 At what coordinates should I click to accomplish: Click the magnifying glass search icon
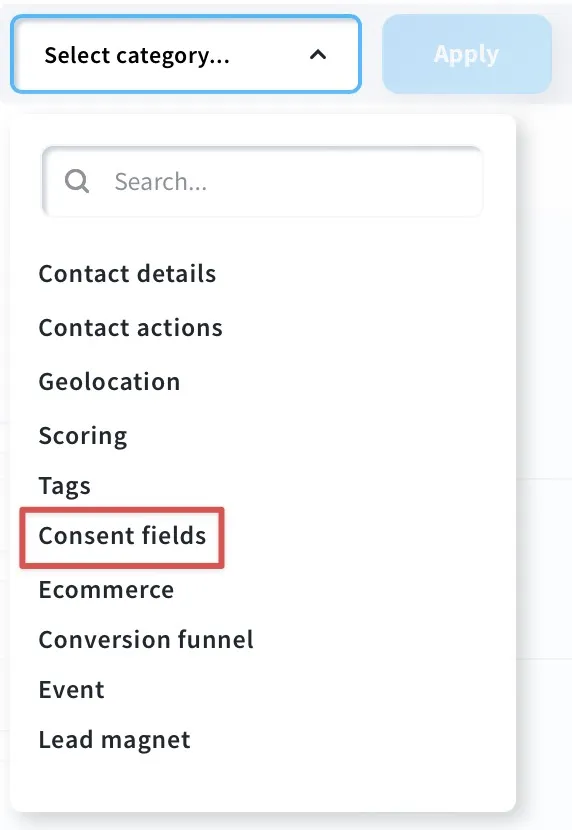77,182
